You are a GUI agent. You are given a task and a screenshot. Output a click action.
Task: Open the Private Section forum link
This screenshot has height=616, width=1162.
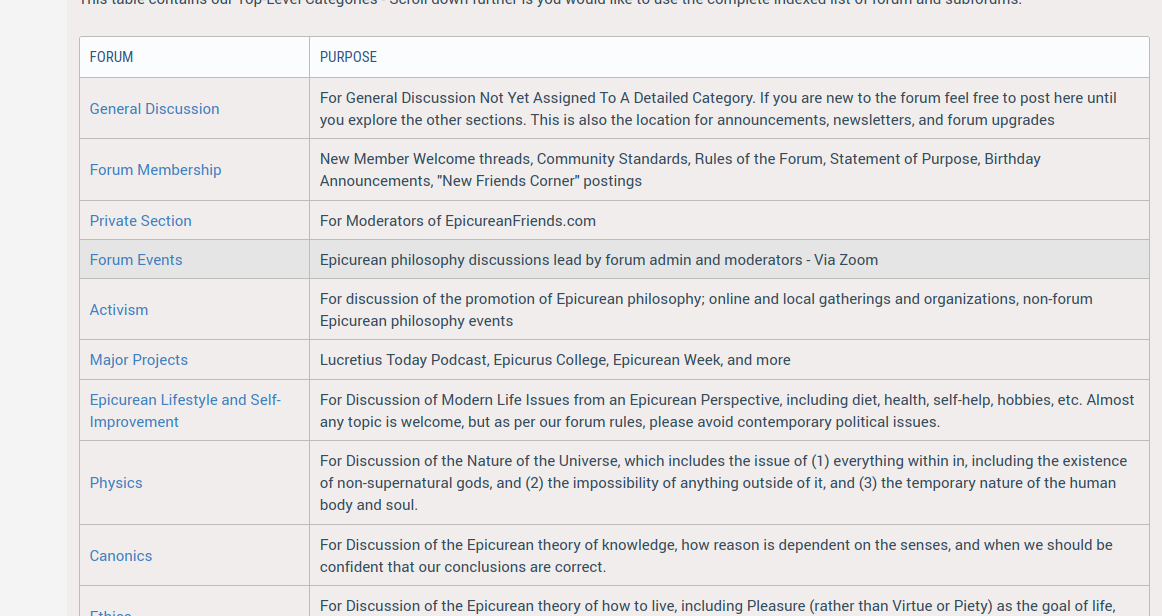(x=140, y=221)
